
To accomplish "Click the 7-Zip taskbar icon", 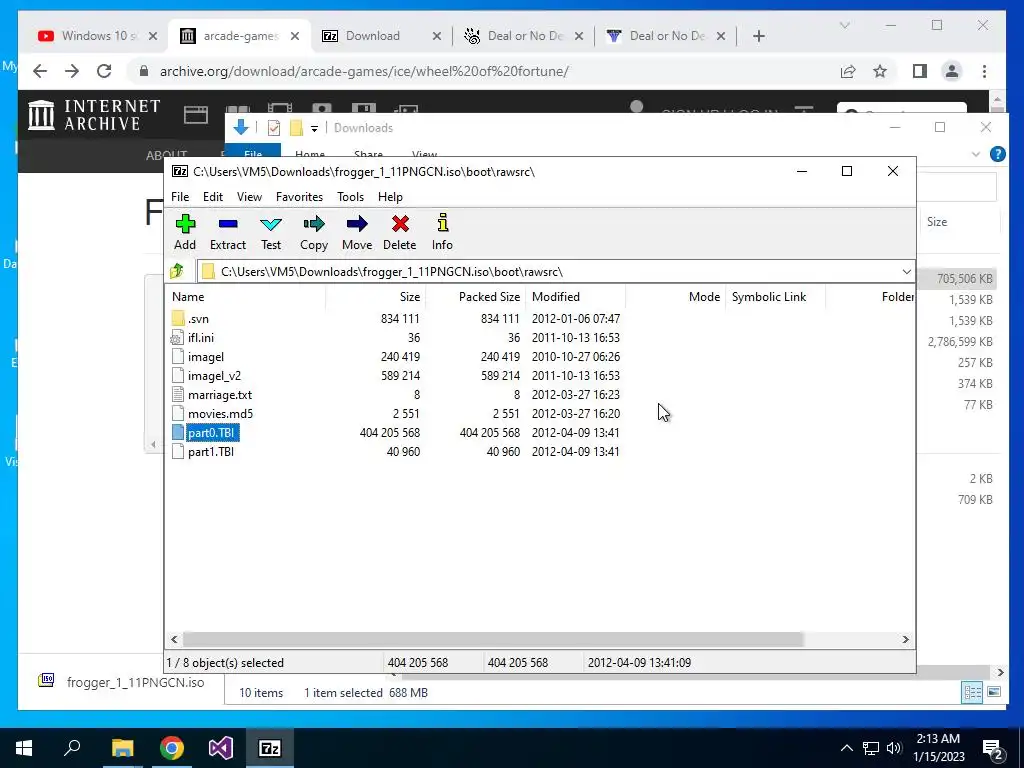I will (x=270, y=748).
